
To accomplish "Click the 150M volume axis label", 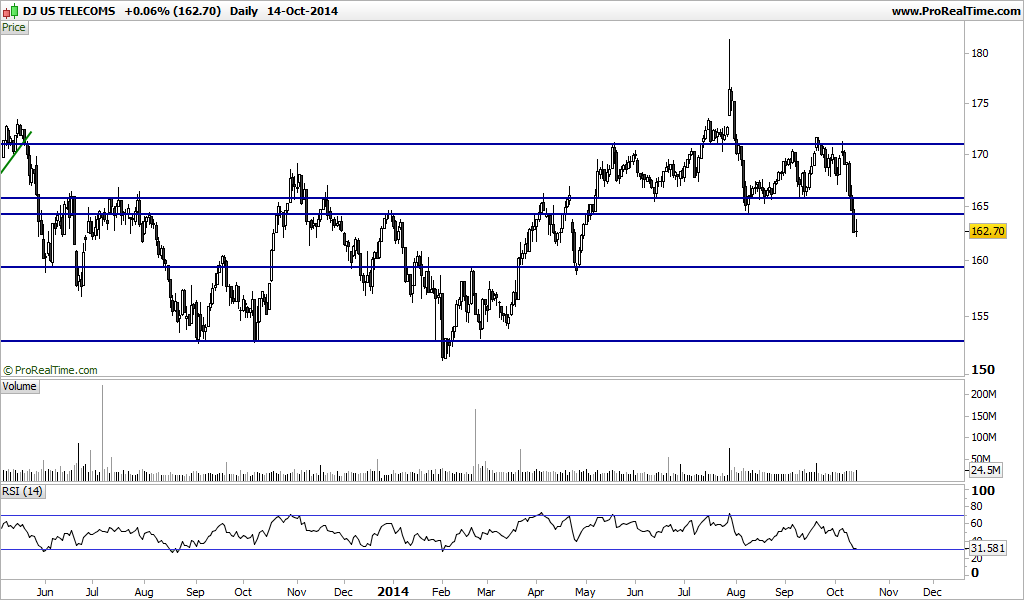I will [984, 416].
